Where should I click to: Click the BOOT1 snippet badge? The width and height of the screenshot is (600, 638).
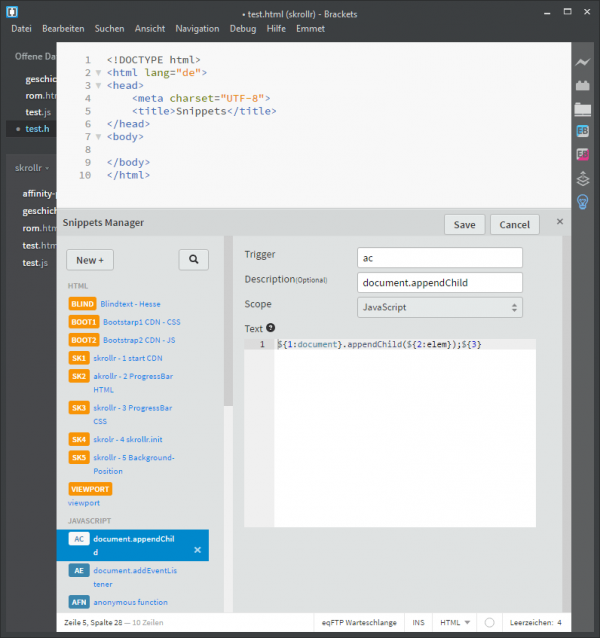84,322
